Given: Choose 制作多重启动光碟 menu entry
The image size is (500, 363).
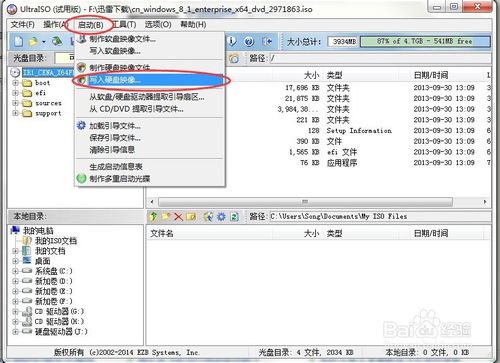Looking at the screenshot, I should 150,178.
